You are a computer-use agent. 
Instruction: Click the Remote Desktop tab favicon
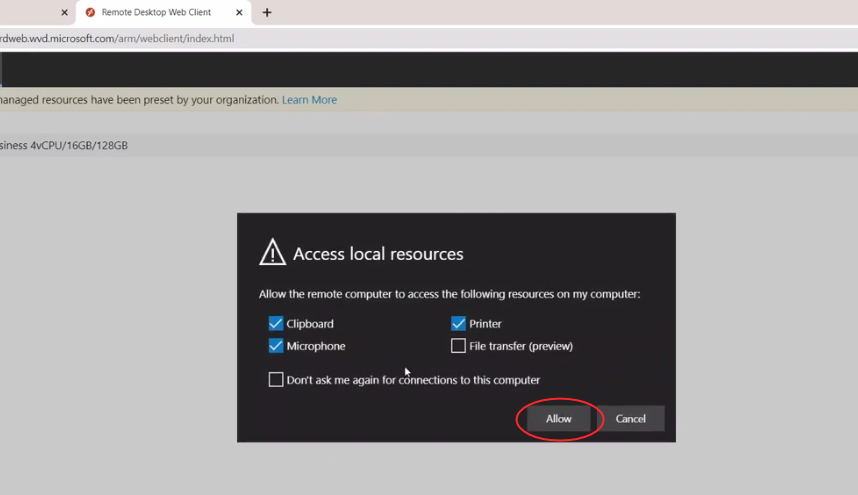[90, 12]
